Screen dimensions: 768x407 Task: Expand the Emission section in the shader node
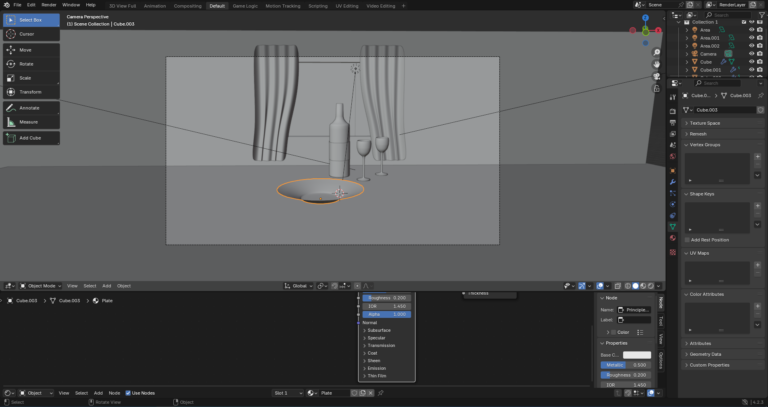(x=378, y=367)
